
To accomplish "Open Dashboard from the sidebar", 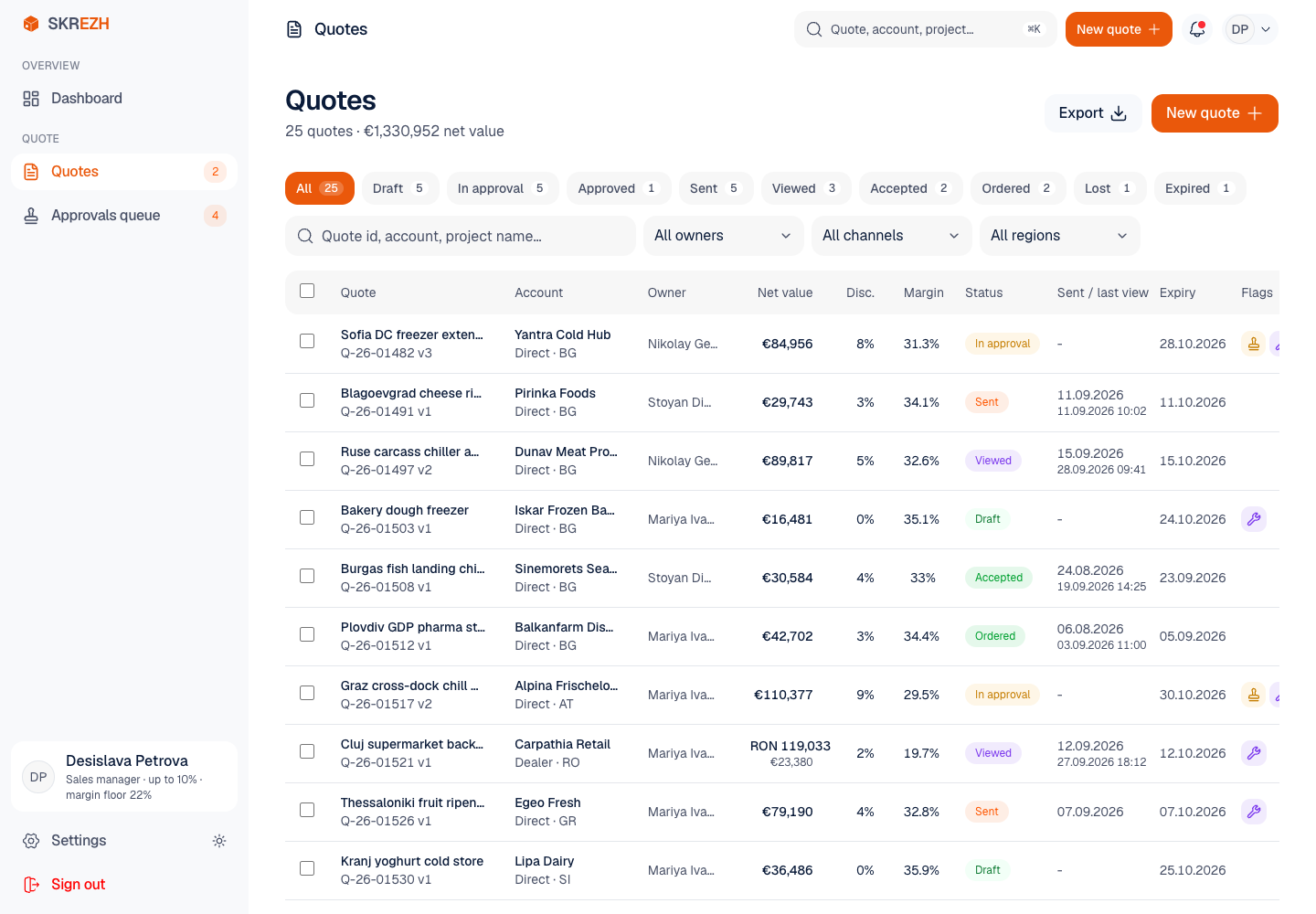I will (x=124, y=99).
